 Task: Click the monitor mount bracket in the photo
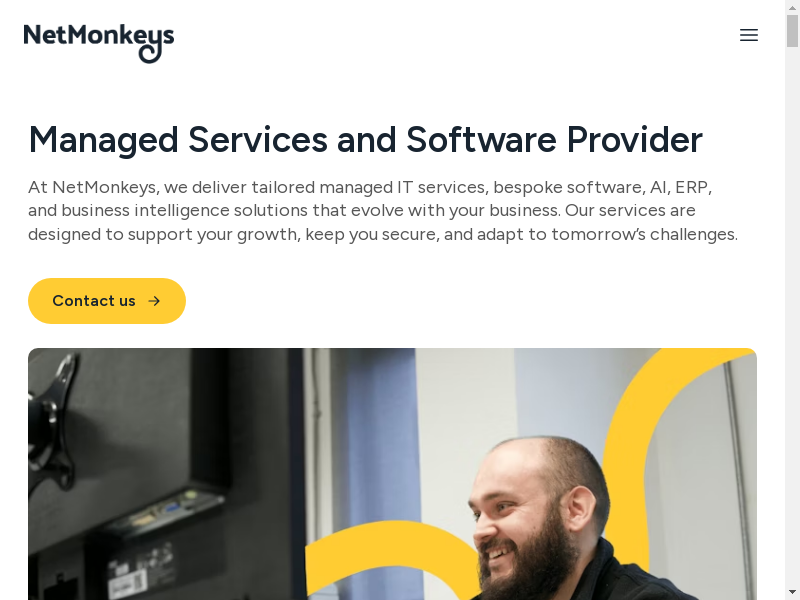tap(54, 418)
